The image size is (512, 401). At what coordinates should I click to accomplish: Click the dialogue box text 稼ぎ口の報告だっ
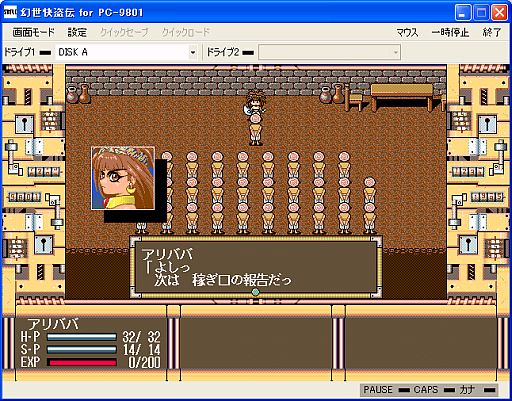point(242,280)
